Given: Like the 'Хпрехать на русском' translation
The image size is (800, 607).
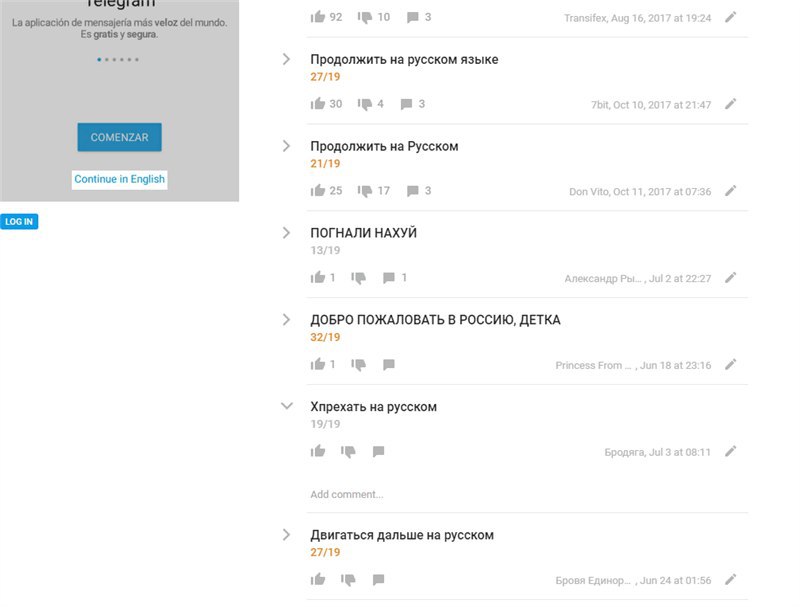Looking at the screenshot, I should click(x=318, y=451).
